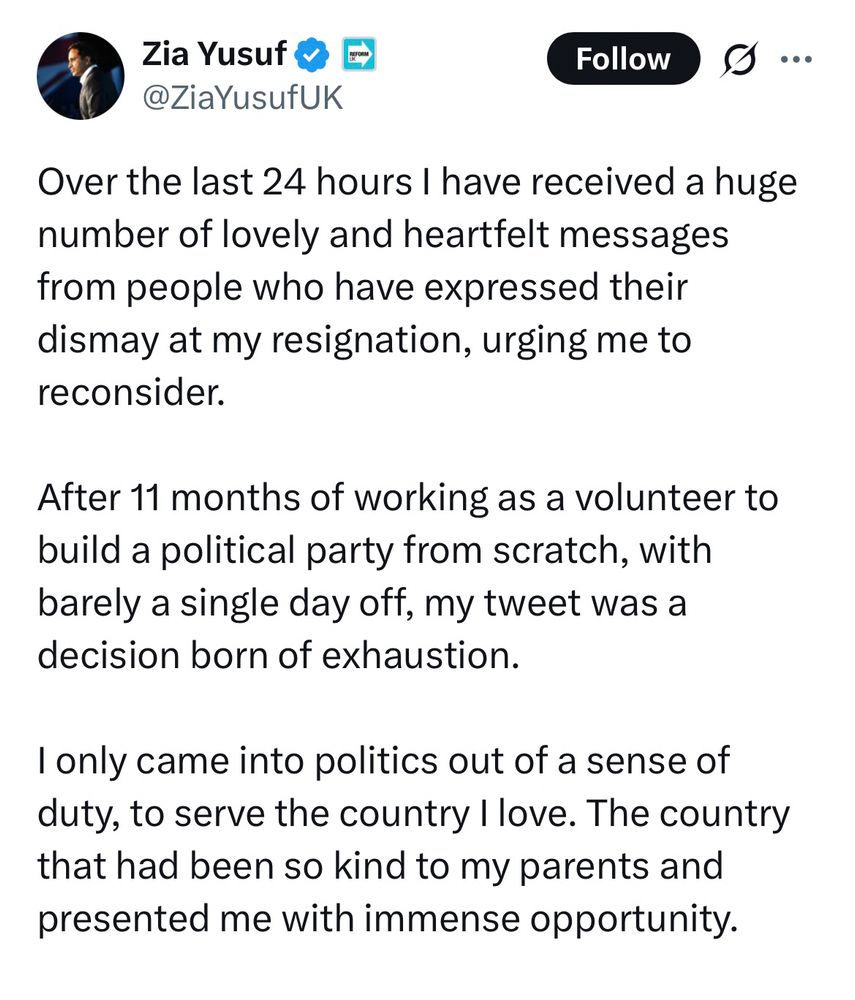Open the @ZiaYusufUK handle link
855x1000 pixels.
pyautogui.click(x=242, y=98)
